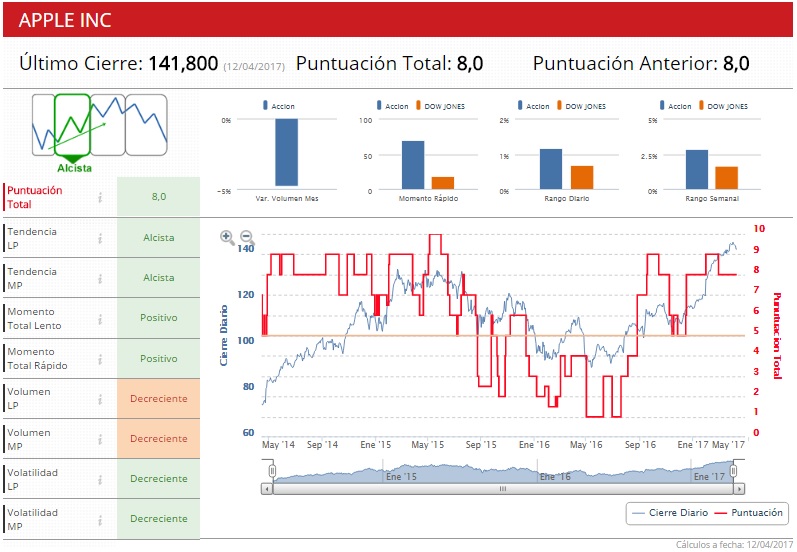
Task: Toggle Cierre Diario series in chart legend
Action: [669, 513]
